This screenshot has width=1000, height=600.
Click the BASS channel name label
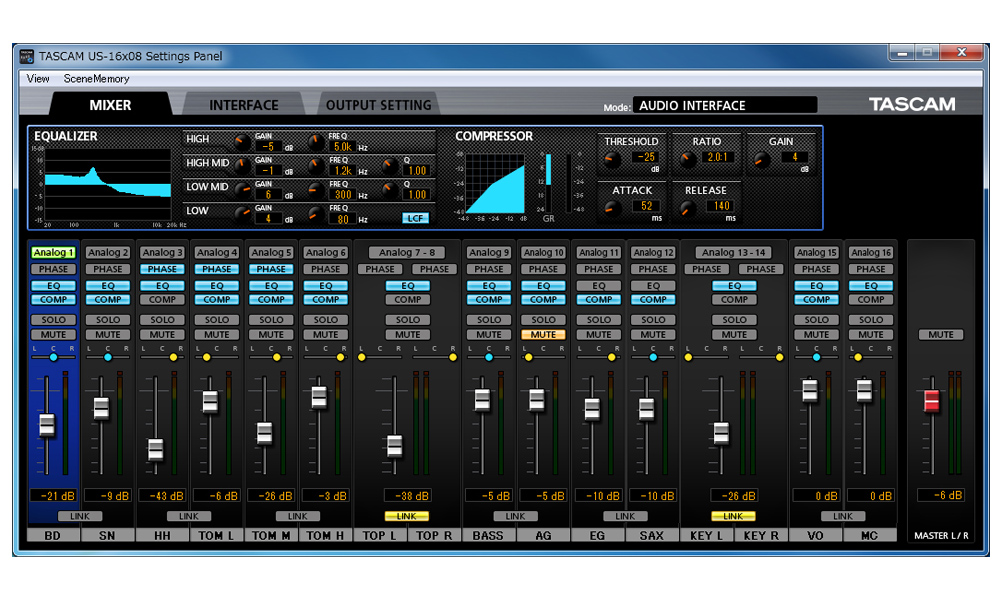coord(489,536)
